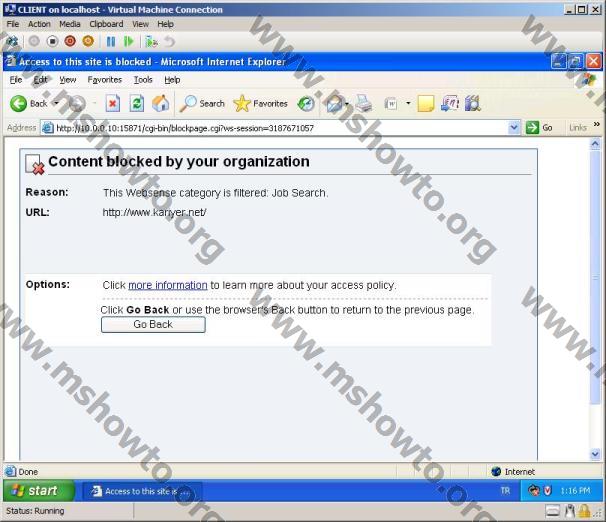Open the IE Favorites pane

pos(261,104)
